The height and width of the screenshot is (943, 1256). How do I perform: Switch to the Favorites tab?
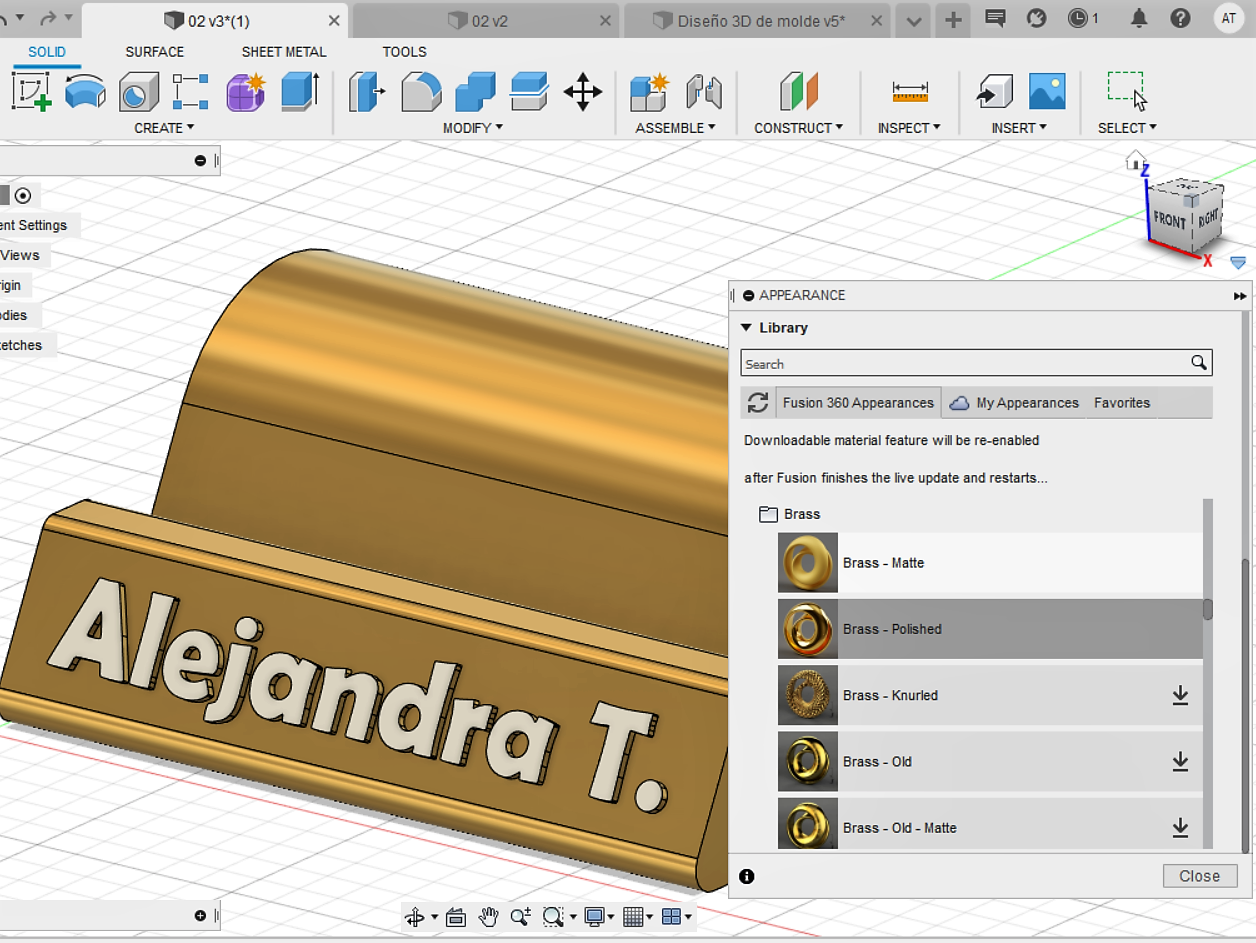(1122, 403)
